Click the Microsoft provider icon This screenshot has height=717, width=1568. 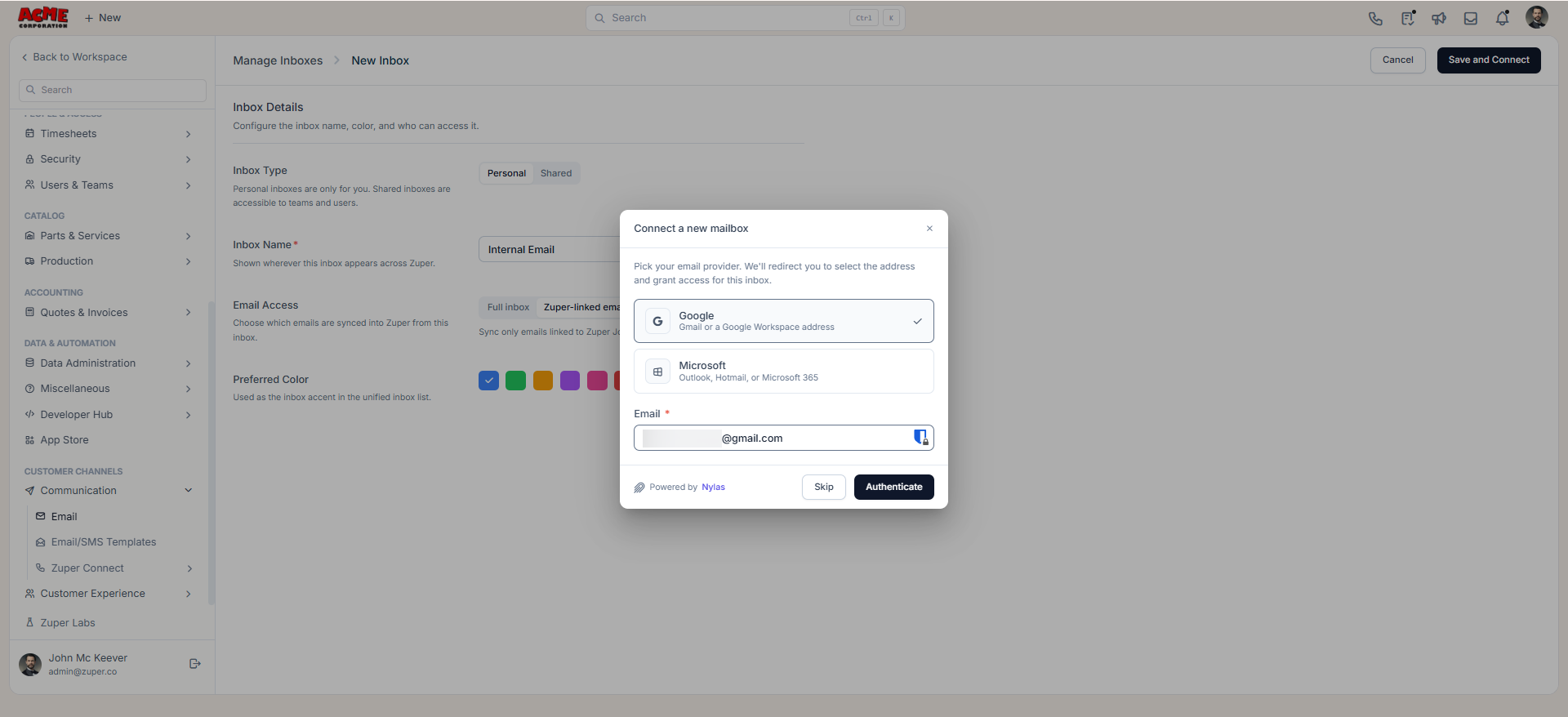(x=657, y=372)
